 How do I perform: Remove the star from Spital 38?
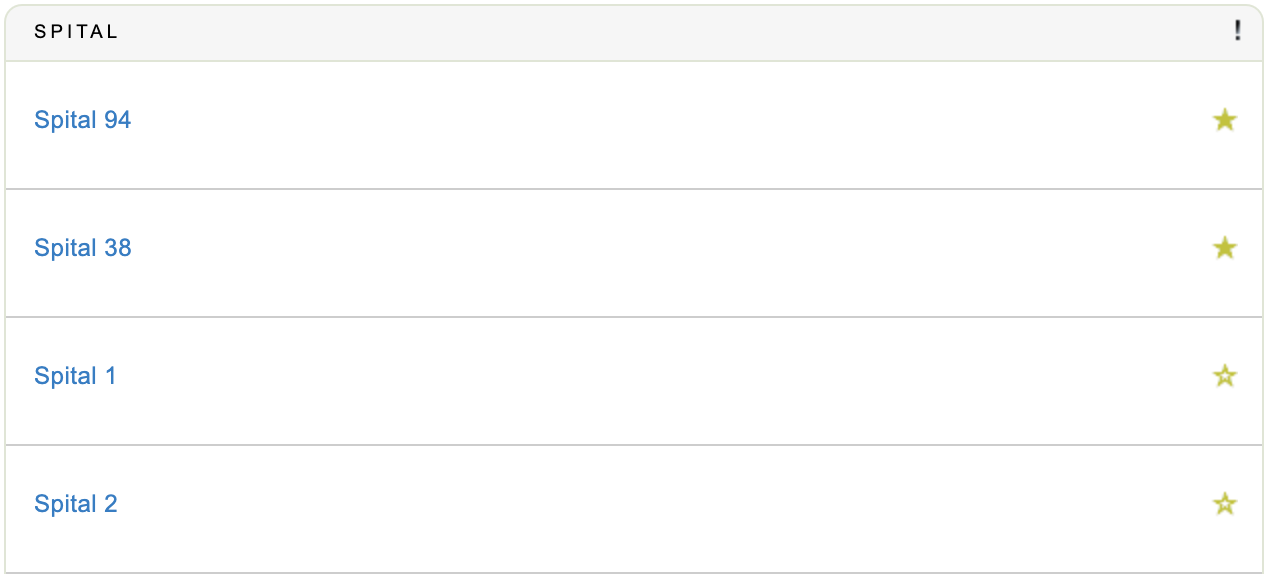(1224, 248)
